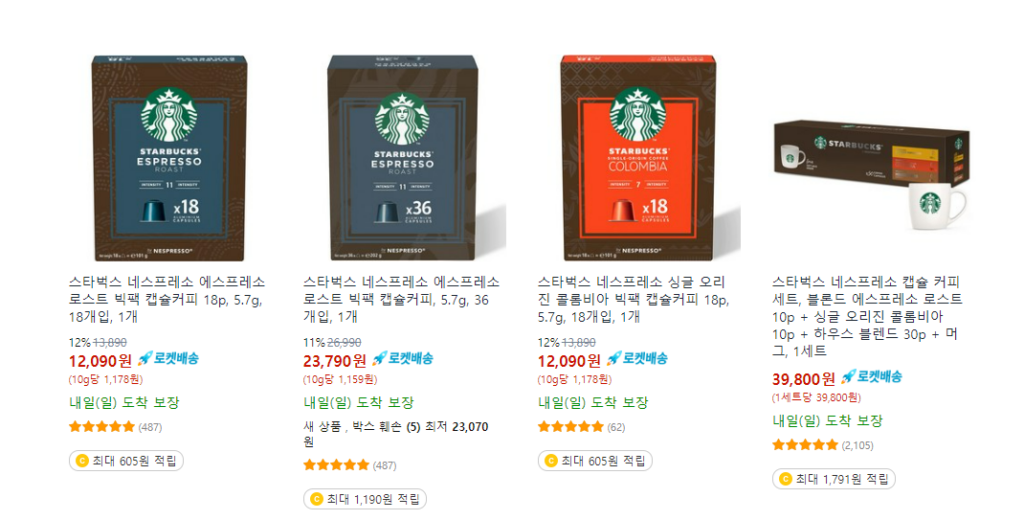The image size is (1024, 520).
Task: Click the Espresso Roast 18개입 product title
Action: 167,299
